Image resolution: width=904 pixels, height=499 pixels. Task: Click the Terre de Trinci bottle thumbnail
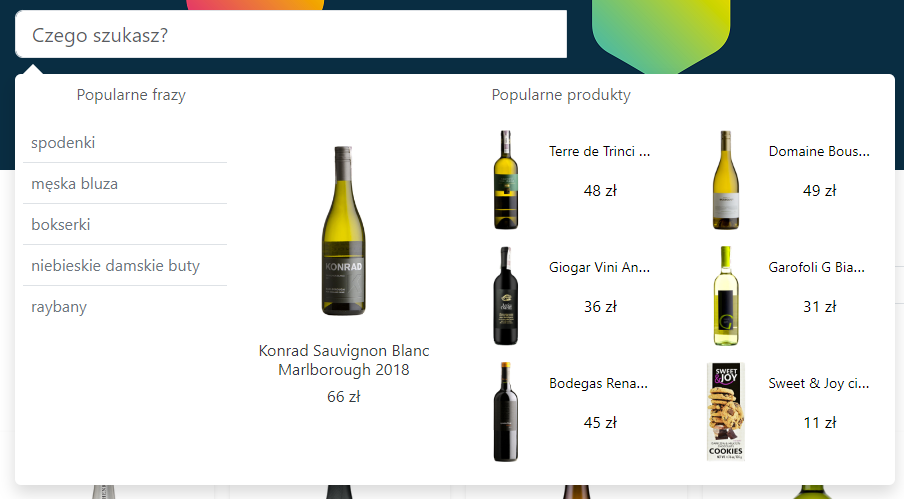tap(506, 180)
